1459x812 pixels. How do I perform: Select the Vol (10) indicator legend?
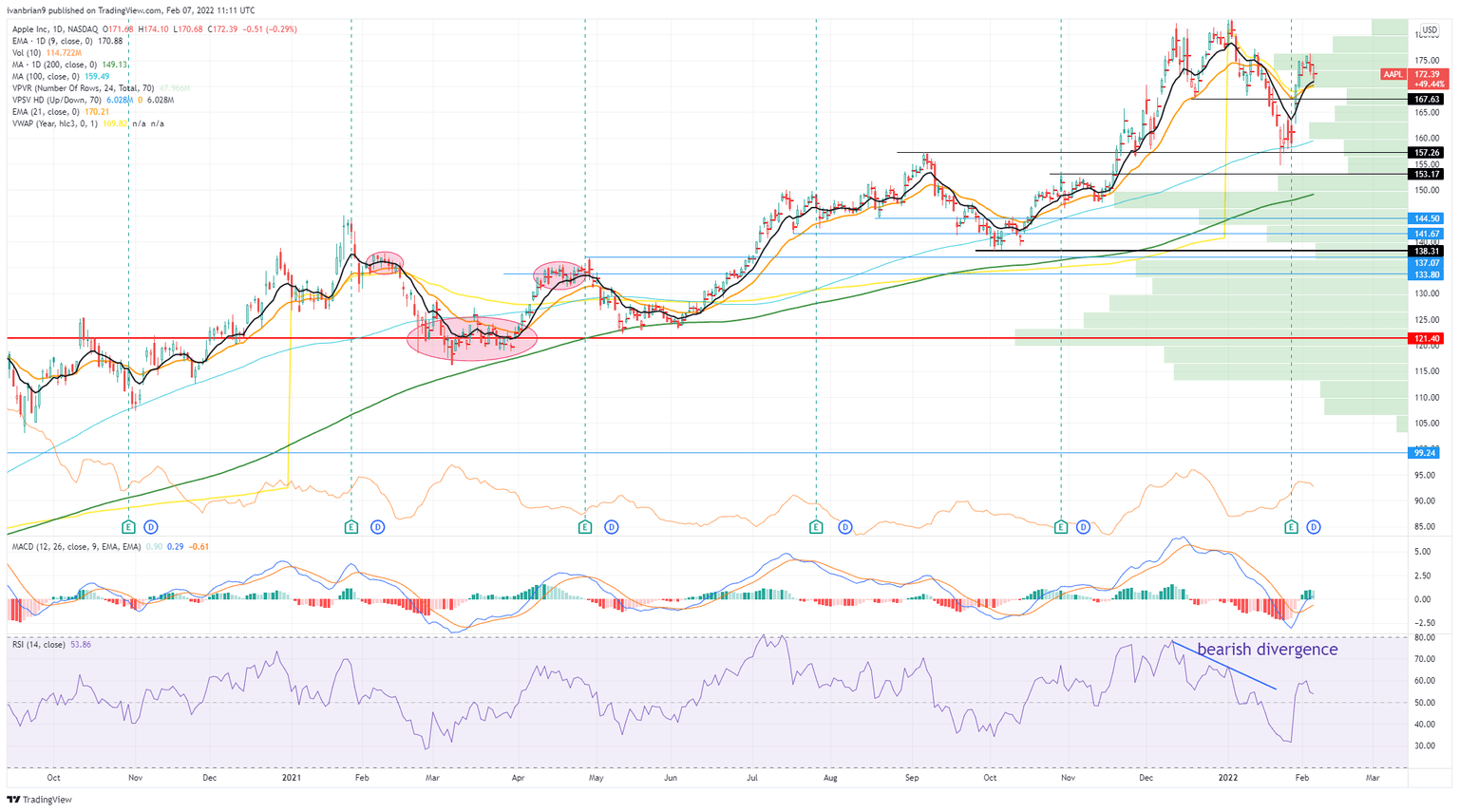tap(47, 53)
